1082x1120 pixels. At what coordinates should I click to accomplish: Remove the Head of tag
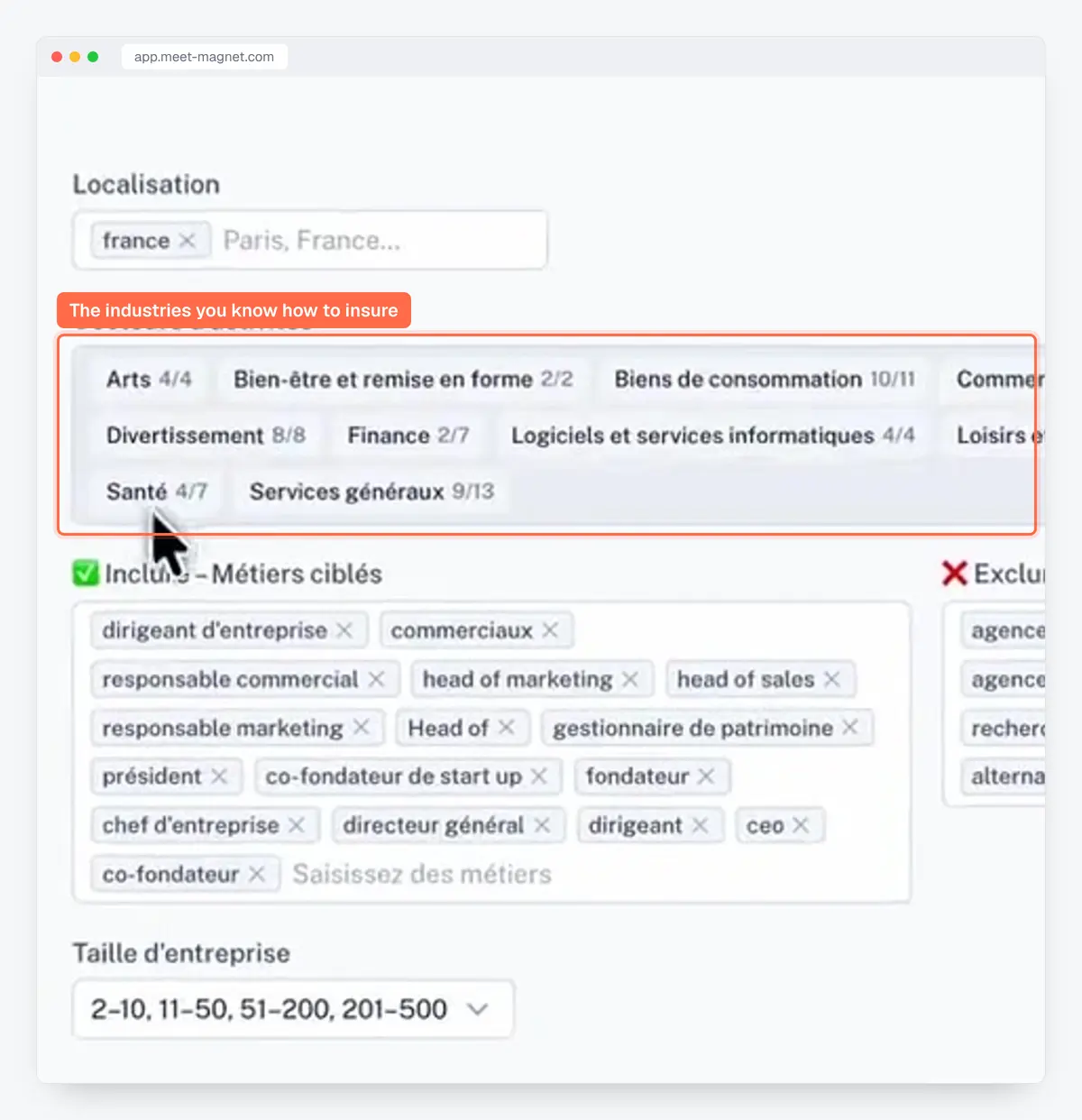point(507,727)
